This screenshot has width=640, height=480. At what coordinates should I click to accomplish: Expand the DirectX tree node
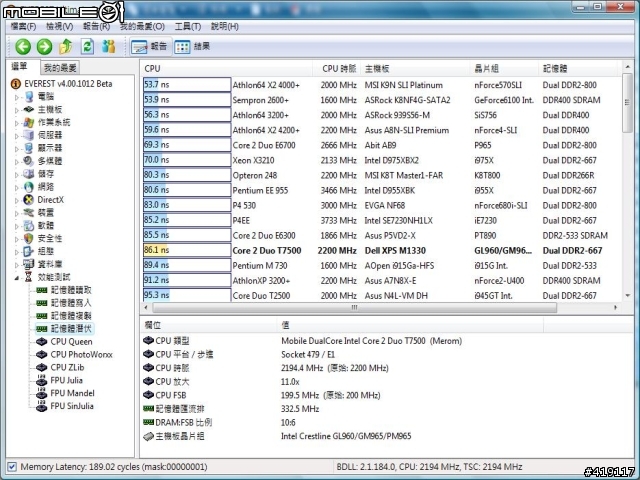[x=17, y=200]
